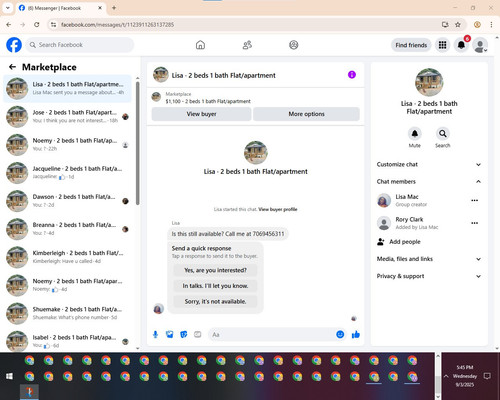Bookmark this page with the star icon
Image resolution: width=500 pixels, height=400 pixels.
[x=458, y=25]
